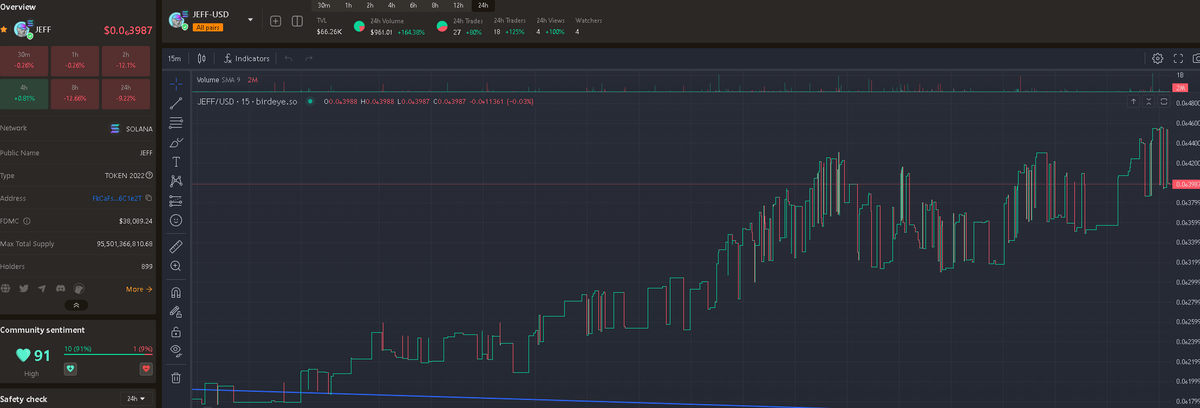Select the 6h timeframe tab
This screenshot has height=408, width=1200.
[x=413, y=5]
